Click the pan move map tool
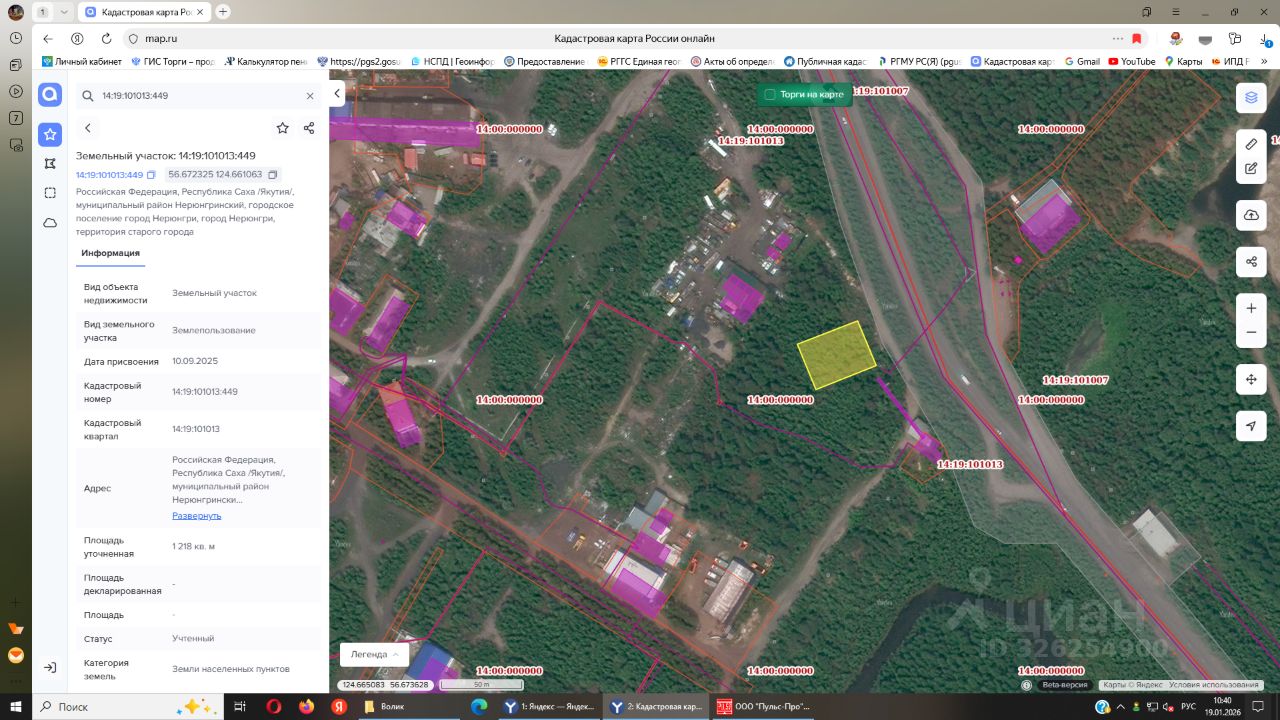The image size is (1280, 720). point(1251,380)
